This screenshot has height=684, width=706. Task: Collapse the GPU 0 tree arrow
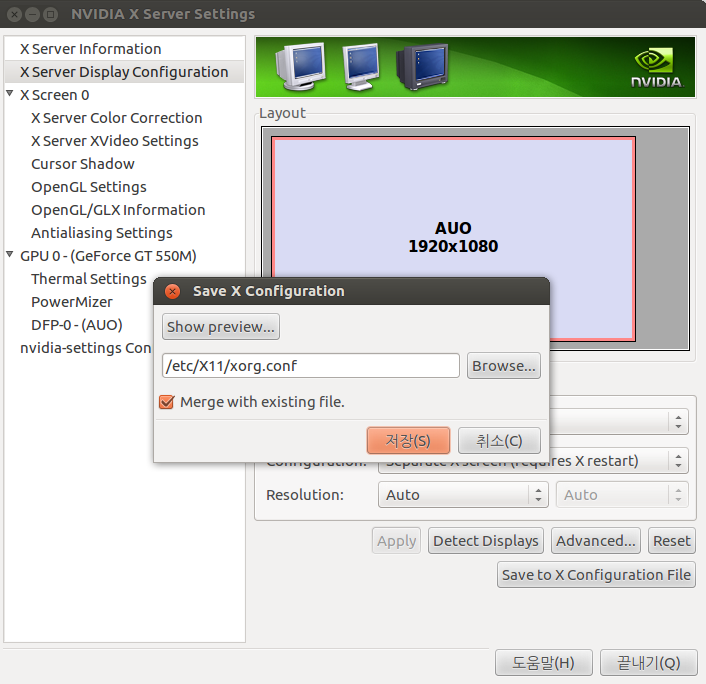[10, 254]
